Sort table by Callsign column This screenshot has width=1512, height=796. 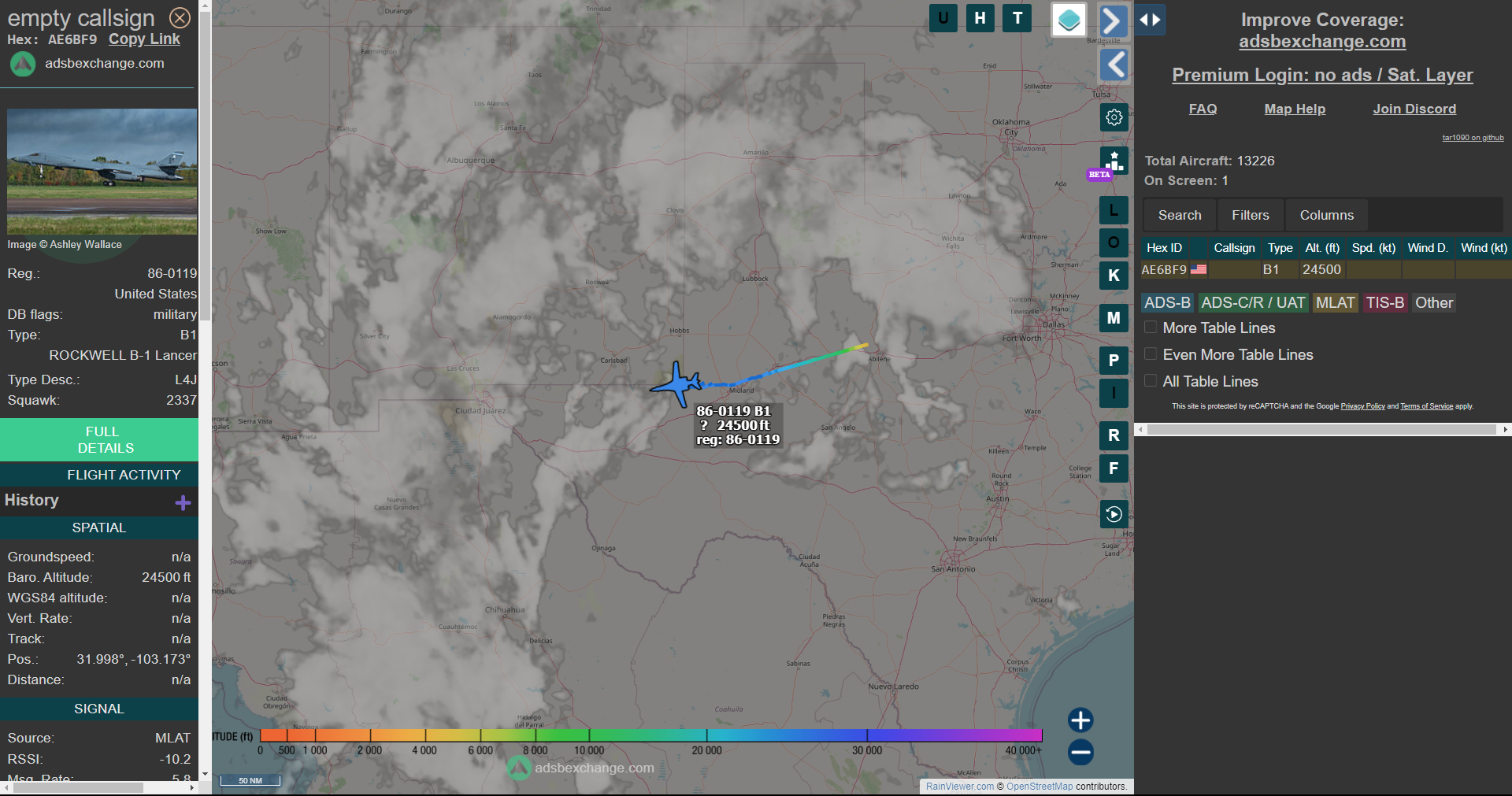coord(1234,248)
